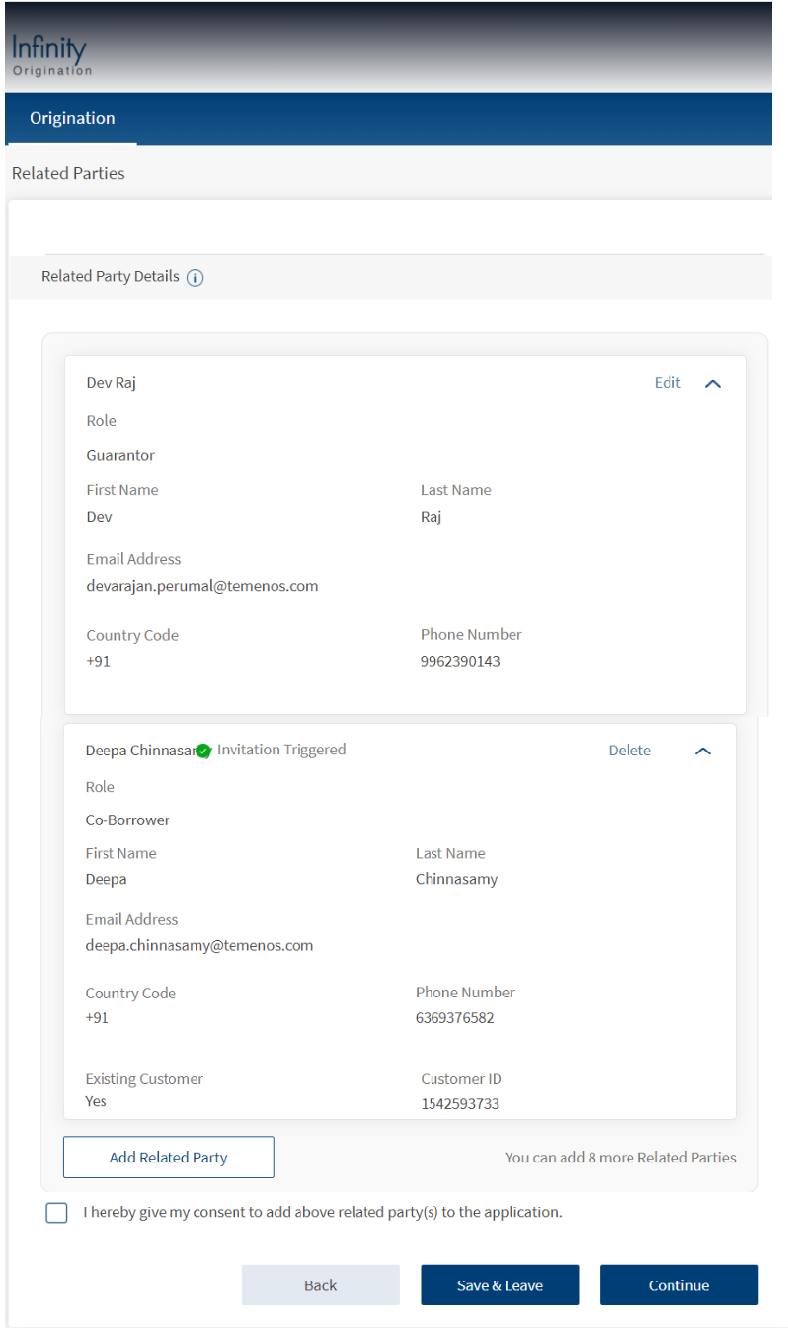
Task: Click the info icon beside Related Party Details
Action: [x=195, y=278]
